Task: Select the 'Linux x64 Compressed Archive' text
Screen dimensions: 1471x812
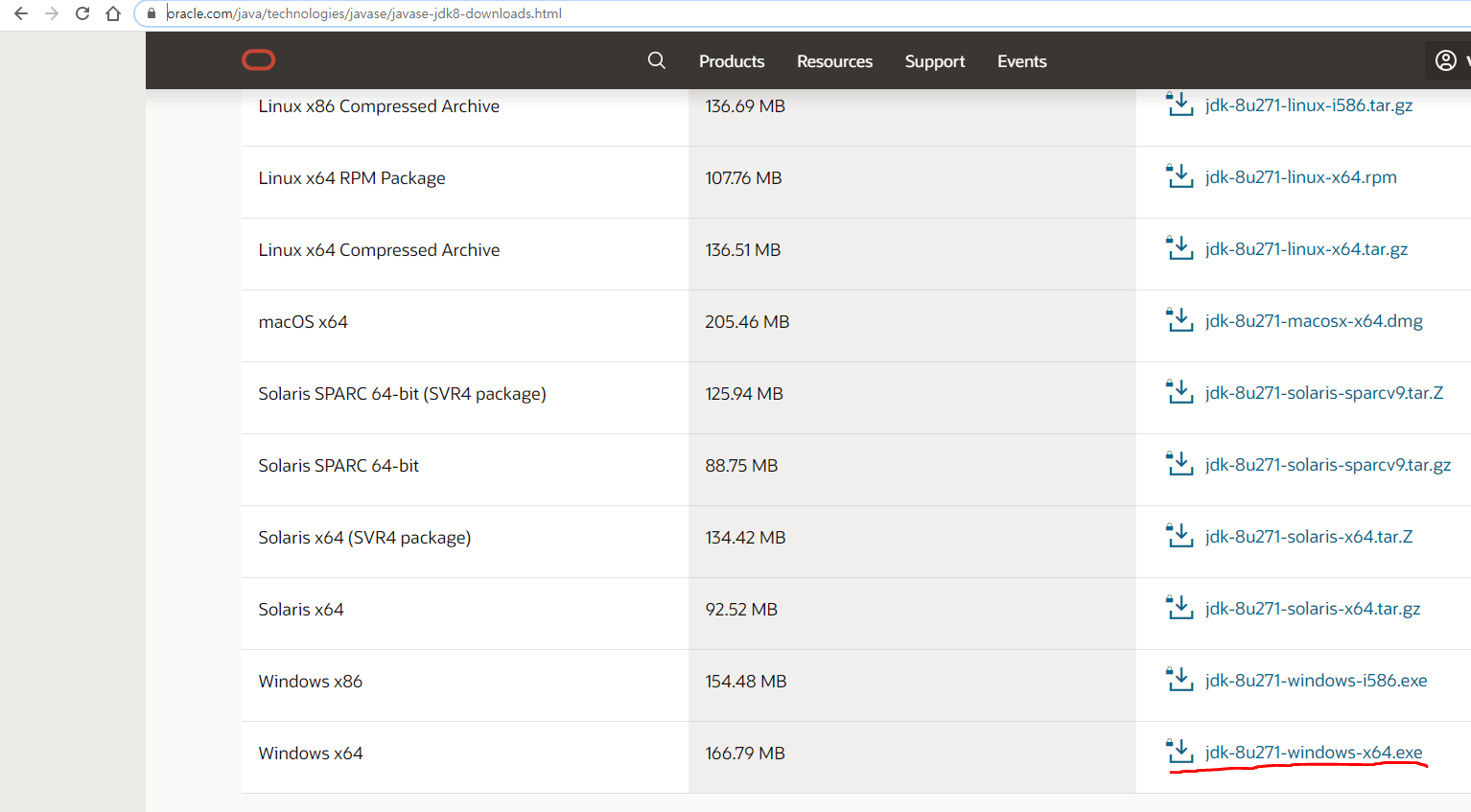Action: [x=379, y=250]
